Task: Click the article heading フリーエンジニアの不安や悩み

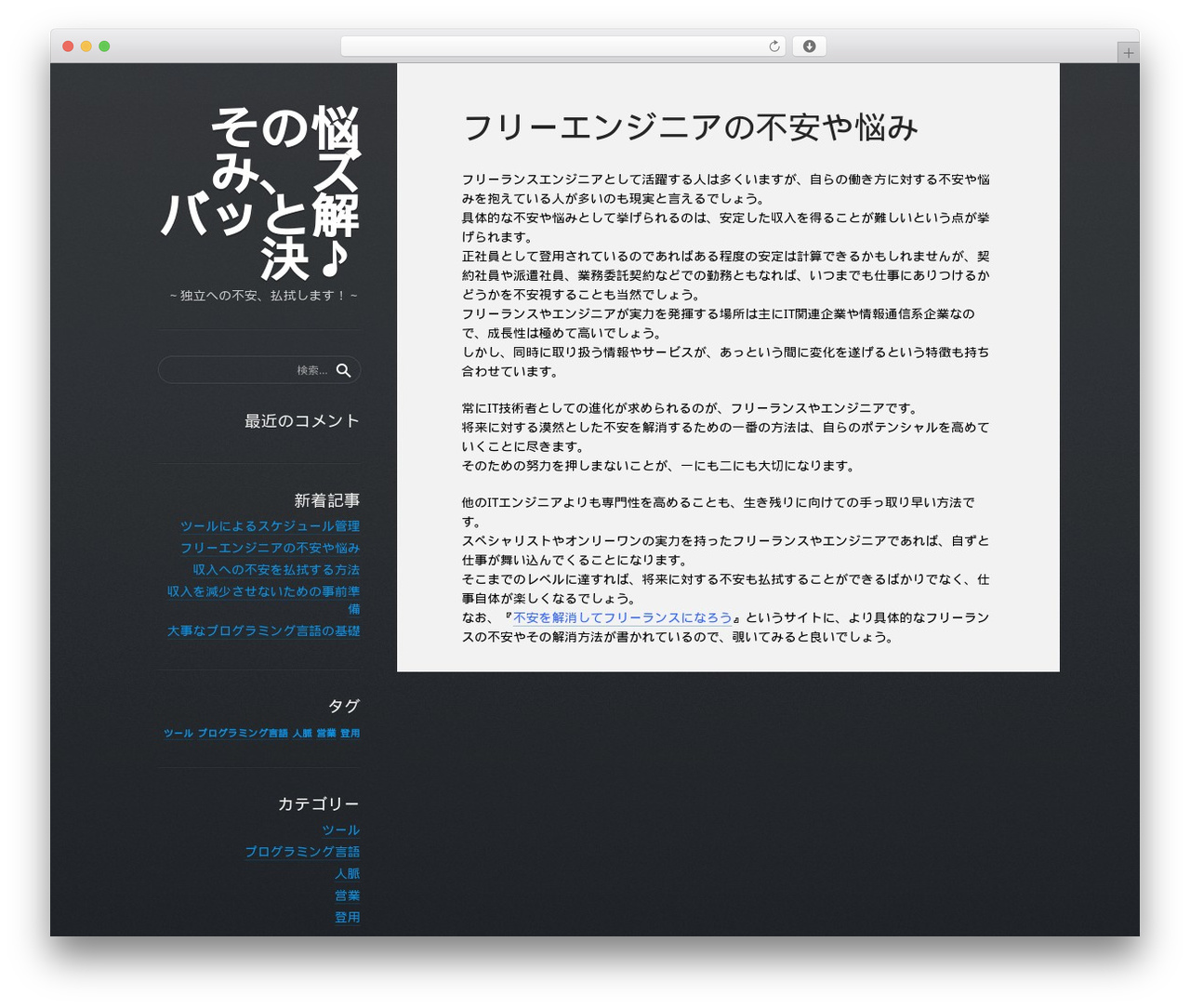Action: click(x=690, y=127)
